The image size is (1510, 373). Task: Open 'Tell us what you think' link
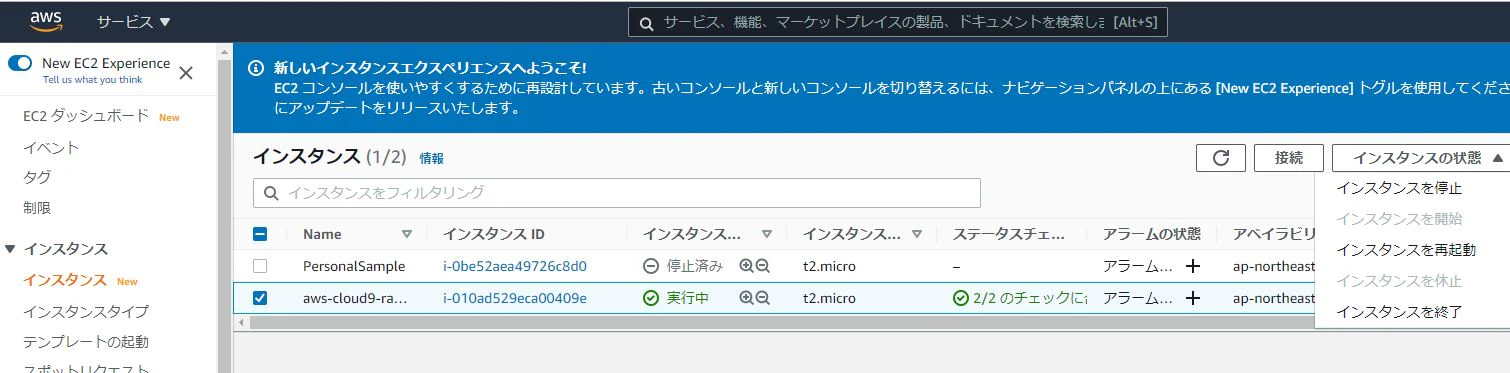[x=92, y=79]
